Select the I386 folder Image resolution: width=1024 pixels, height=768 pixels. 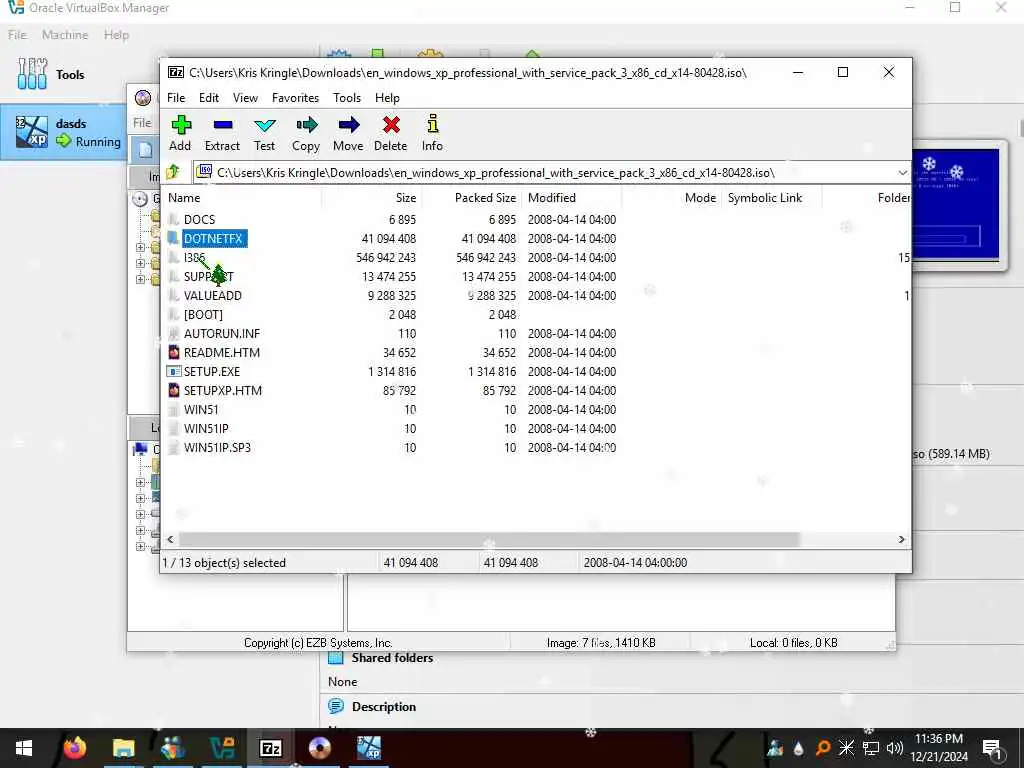pos(194,258)
